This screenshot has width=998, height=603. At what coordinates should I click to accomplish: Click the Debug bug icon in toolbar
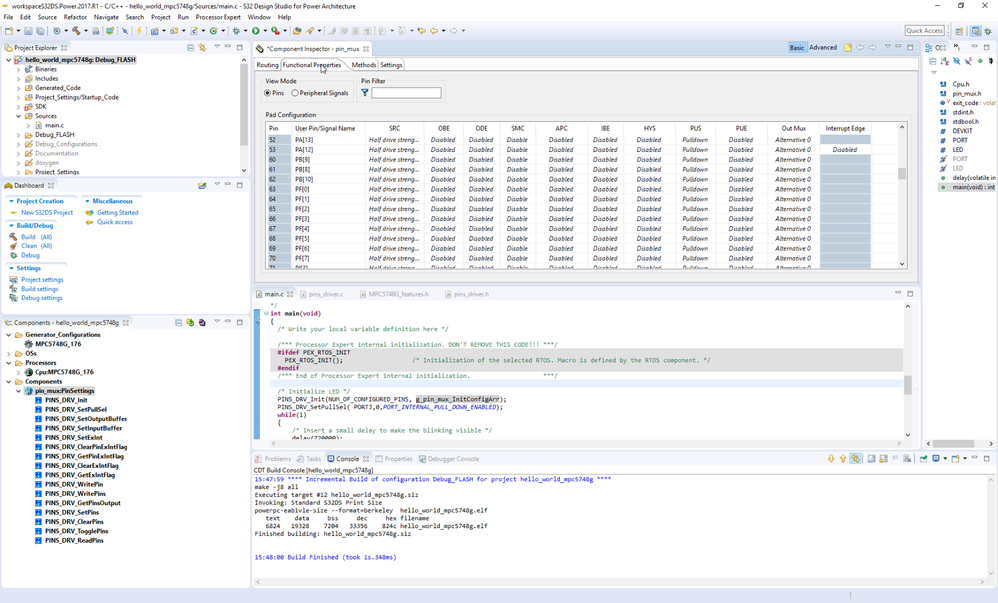(236, 31)
